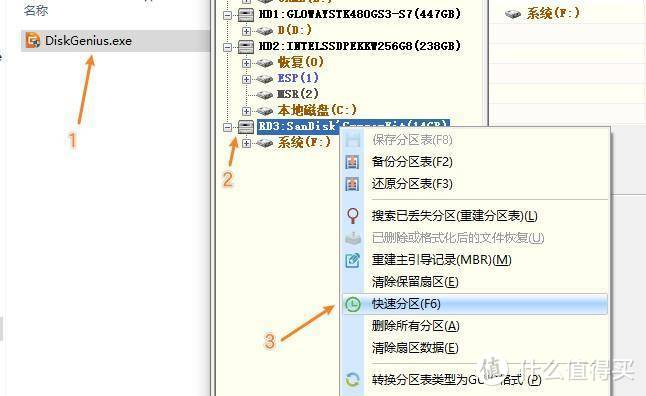
Task: Collapse the HD2 INTEL SSD node
Action: (x=227, y=47)
